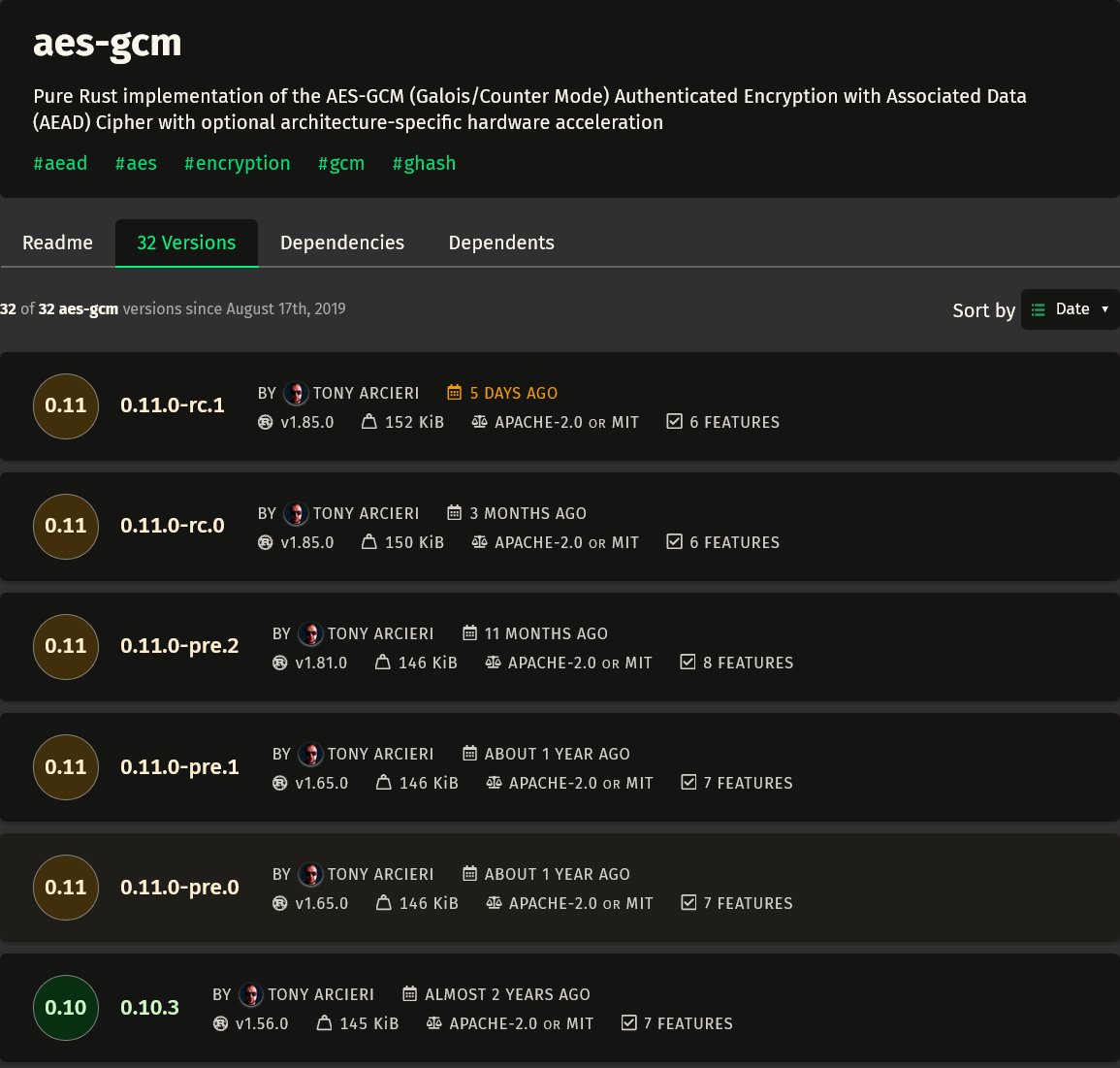Click the calendar icon beside 5 DAYS AGO
The image size is (1120, 1068).
point(454,392)
